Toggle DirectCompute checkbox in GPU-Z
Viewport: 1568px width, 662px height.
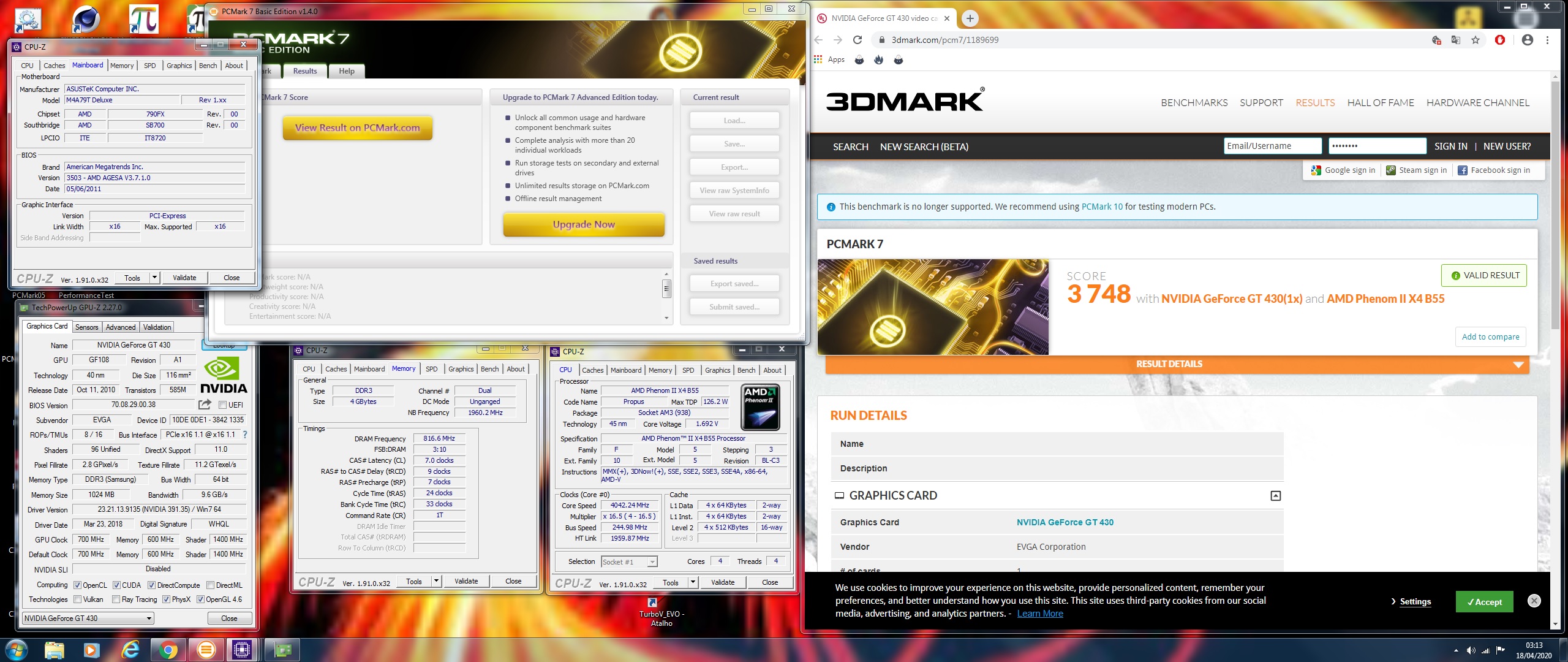152,585
